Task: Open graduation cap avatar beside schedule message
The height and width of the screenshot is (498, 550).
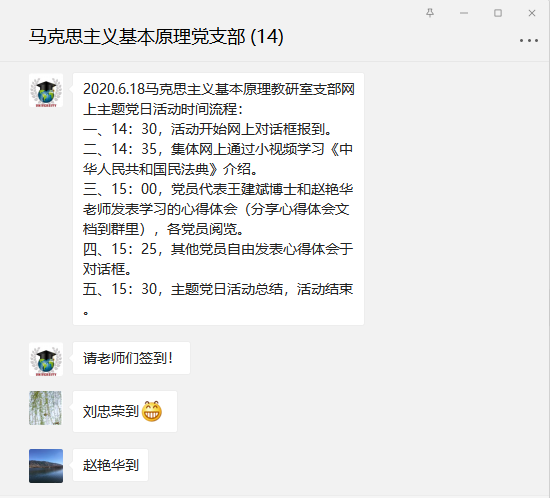Action: [46, 90]
